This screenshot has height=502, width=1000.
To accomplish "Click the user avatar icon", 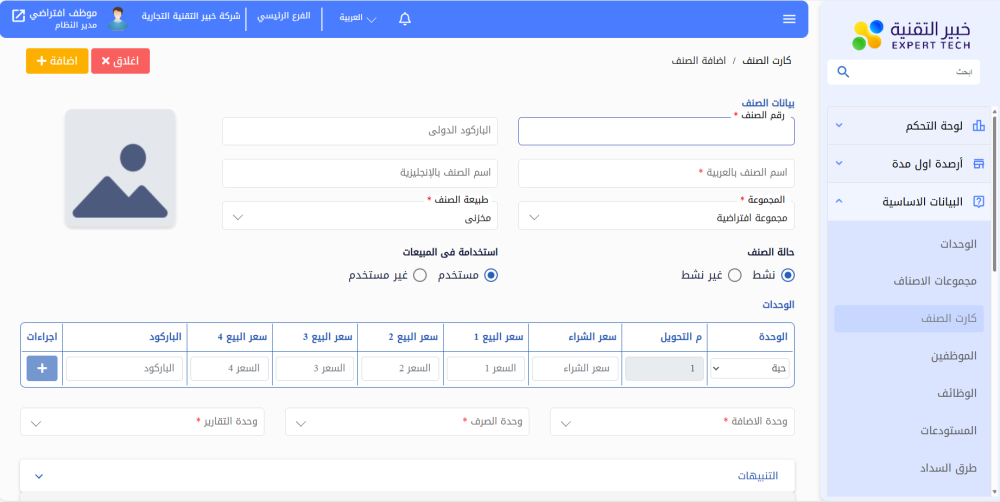I will [x=118, y=19].
